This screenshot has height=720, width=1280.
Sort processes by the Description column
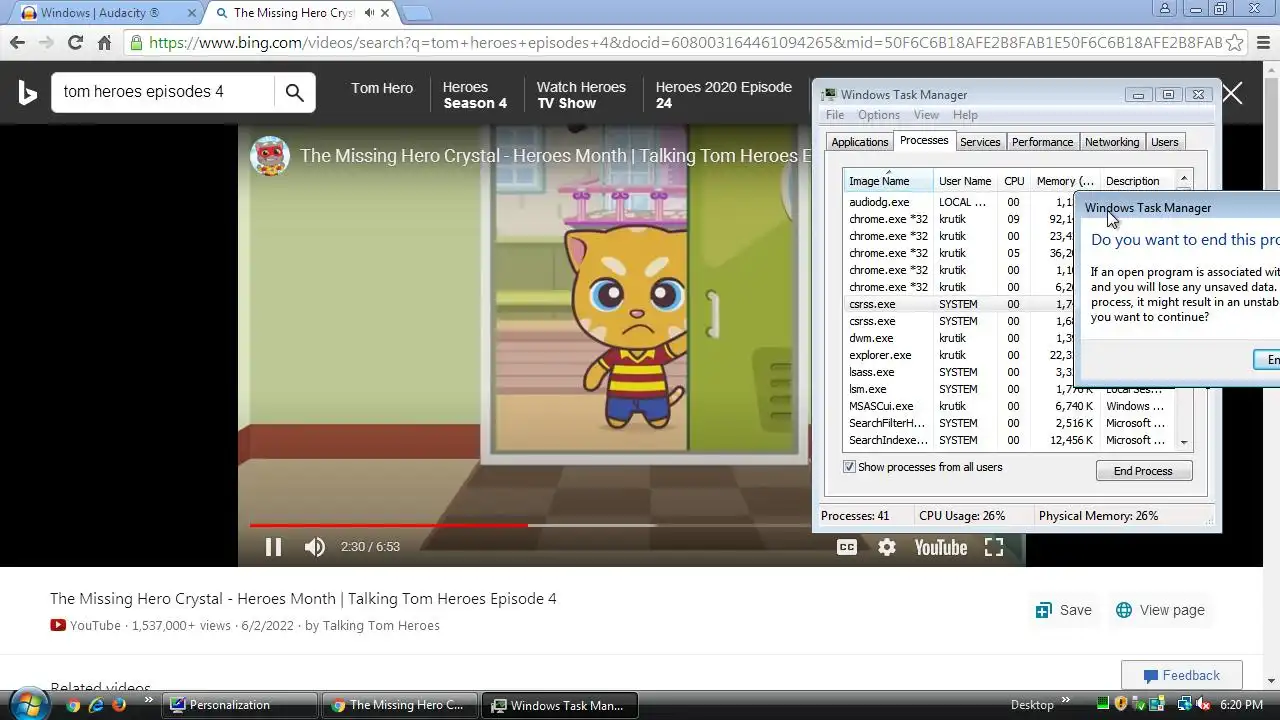click(x=1137, y=181)
